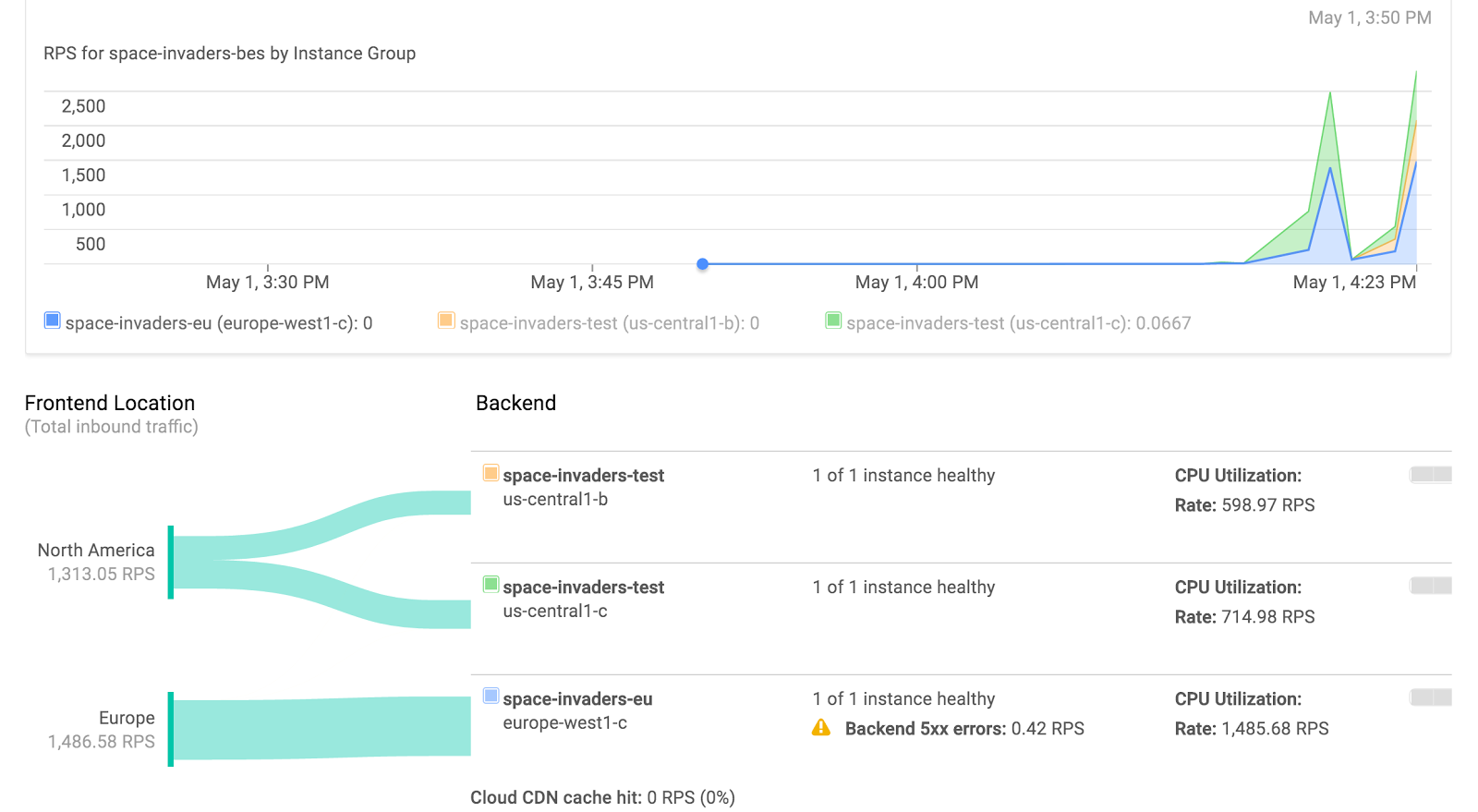Click the May 1, 3:50 PM timestamp

coord(1370,18)
